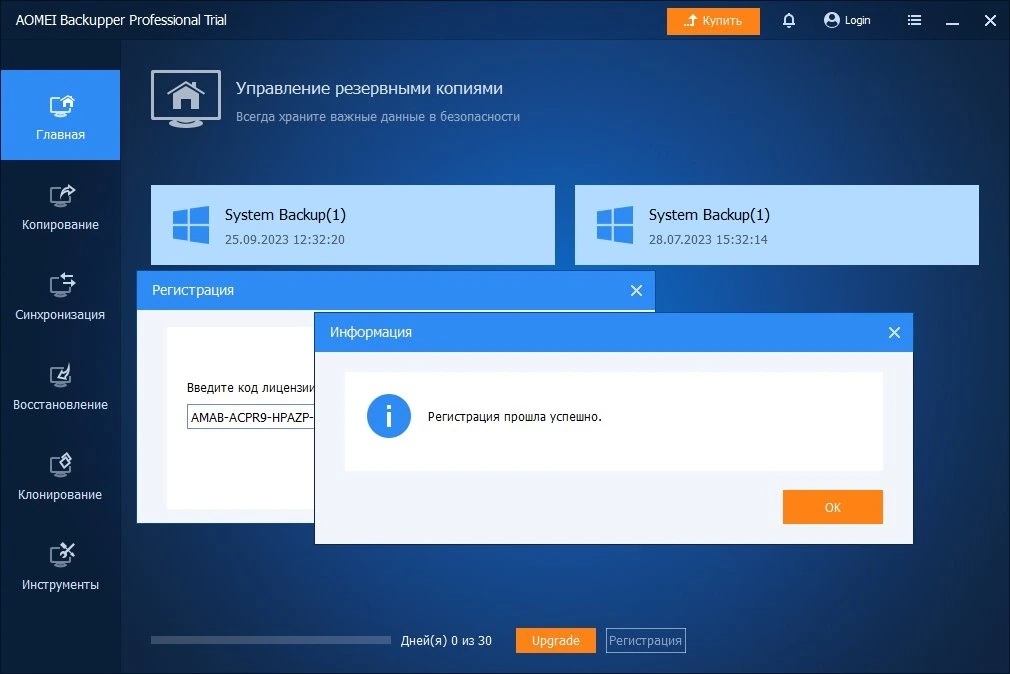Click the home monitor icon in header
The width and height of the screenshot is (1010, 674).
(186, 99)
